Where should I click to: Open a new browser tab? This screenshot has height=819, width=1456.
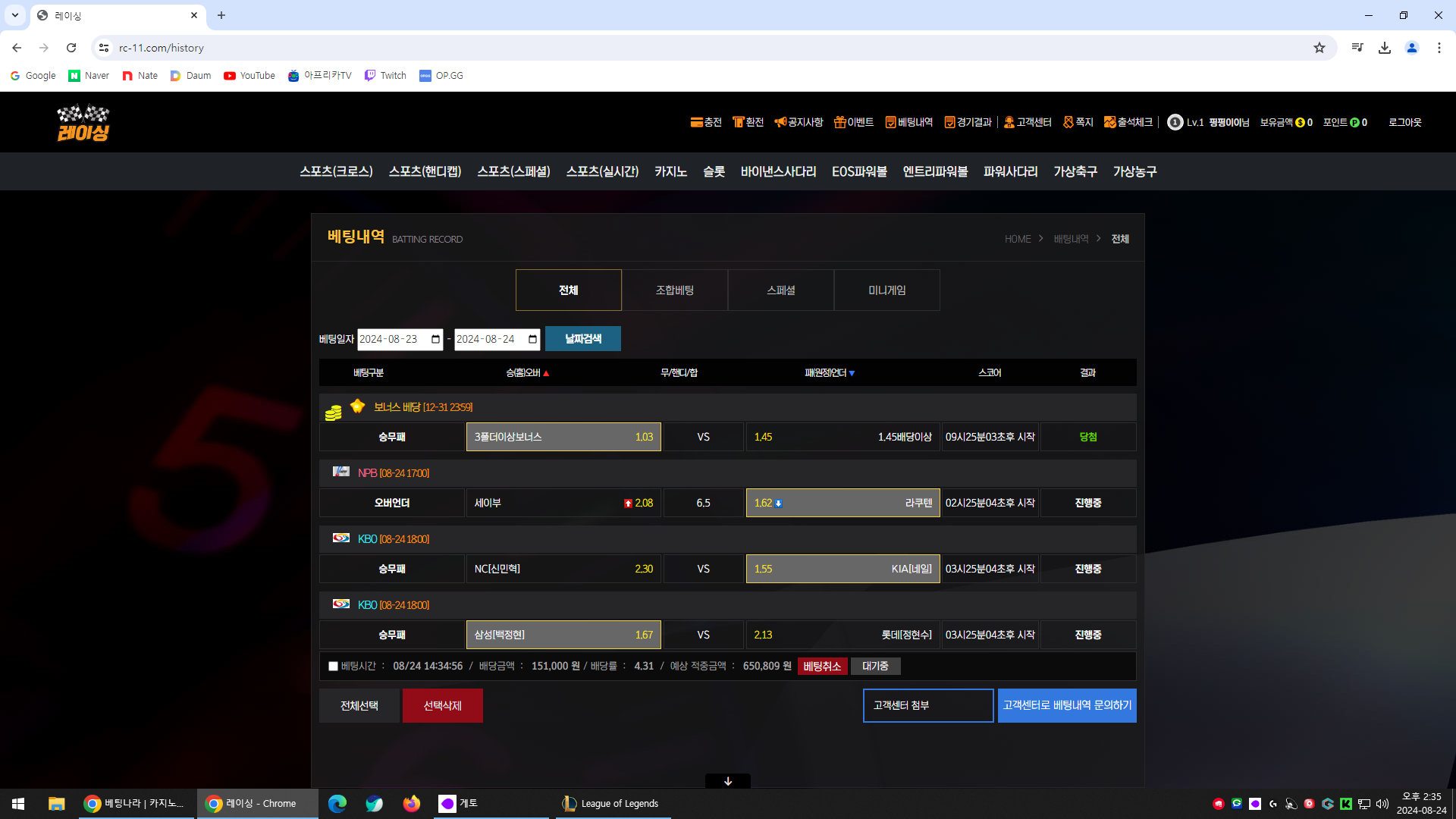point(221,15)
